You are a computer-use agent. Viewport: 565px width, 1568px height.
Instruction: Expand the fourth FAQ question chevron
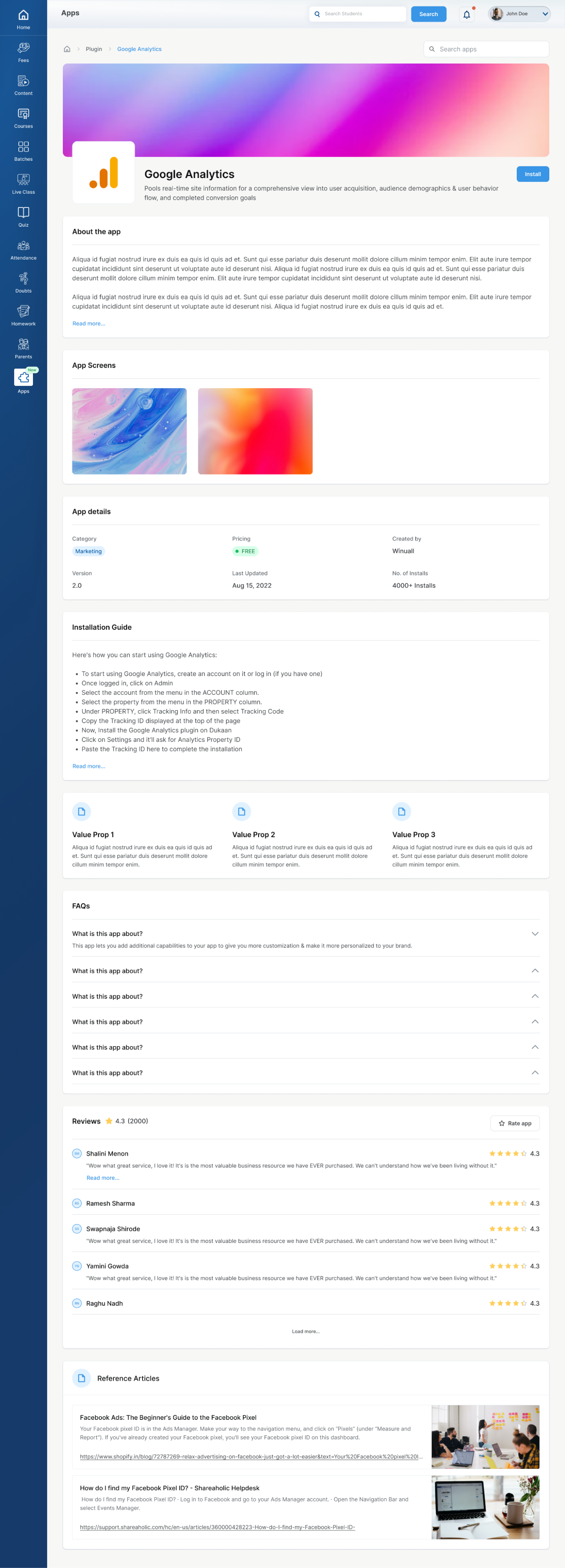[535, 1021]
